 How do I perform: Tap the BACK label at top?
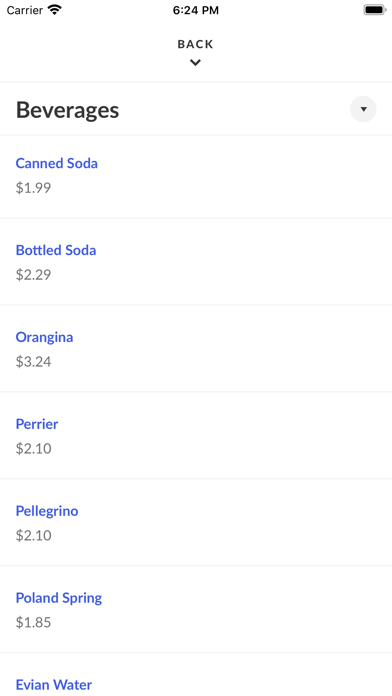coord(195,44)
